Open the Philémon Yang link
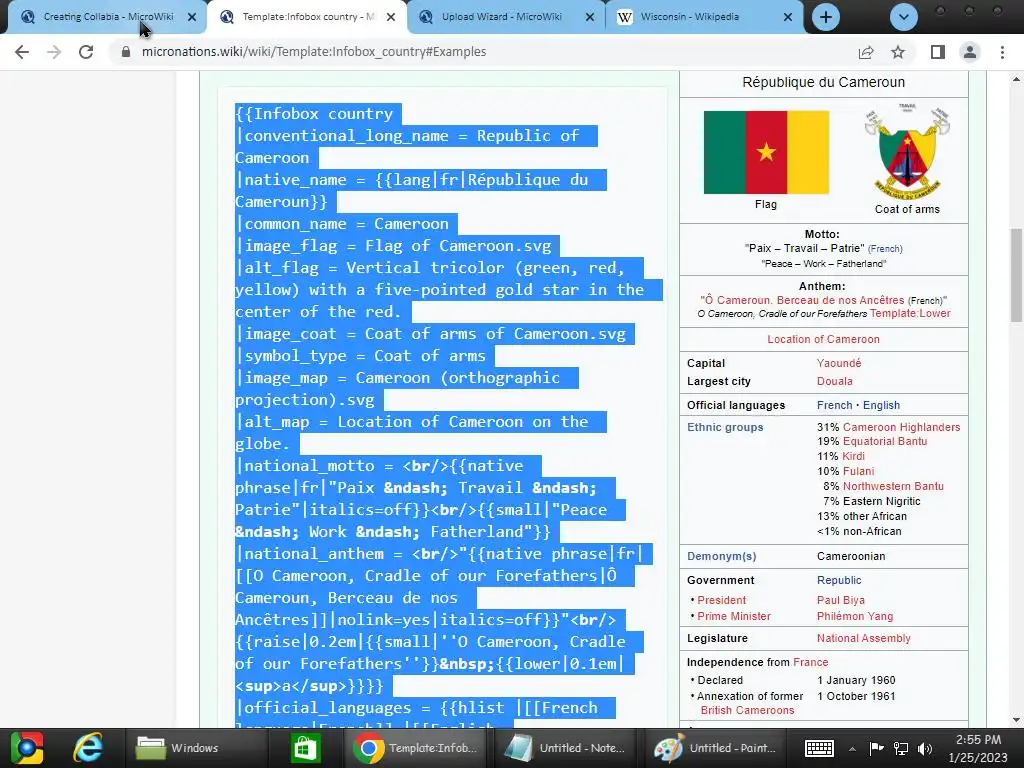1024x768 pixels. click(x=854, y=616)
